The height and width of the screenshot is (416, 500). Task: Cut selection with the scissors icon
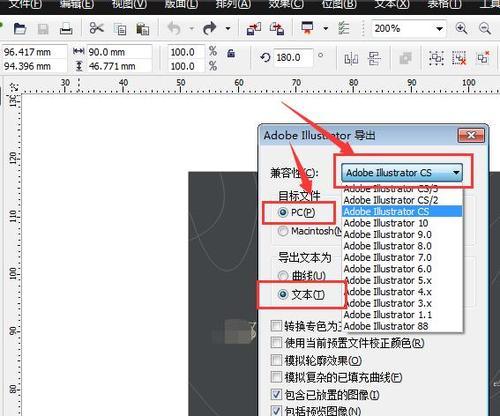tap(97, 29)
